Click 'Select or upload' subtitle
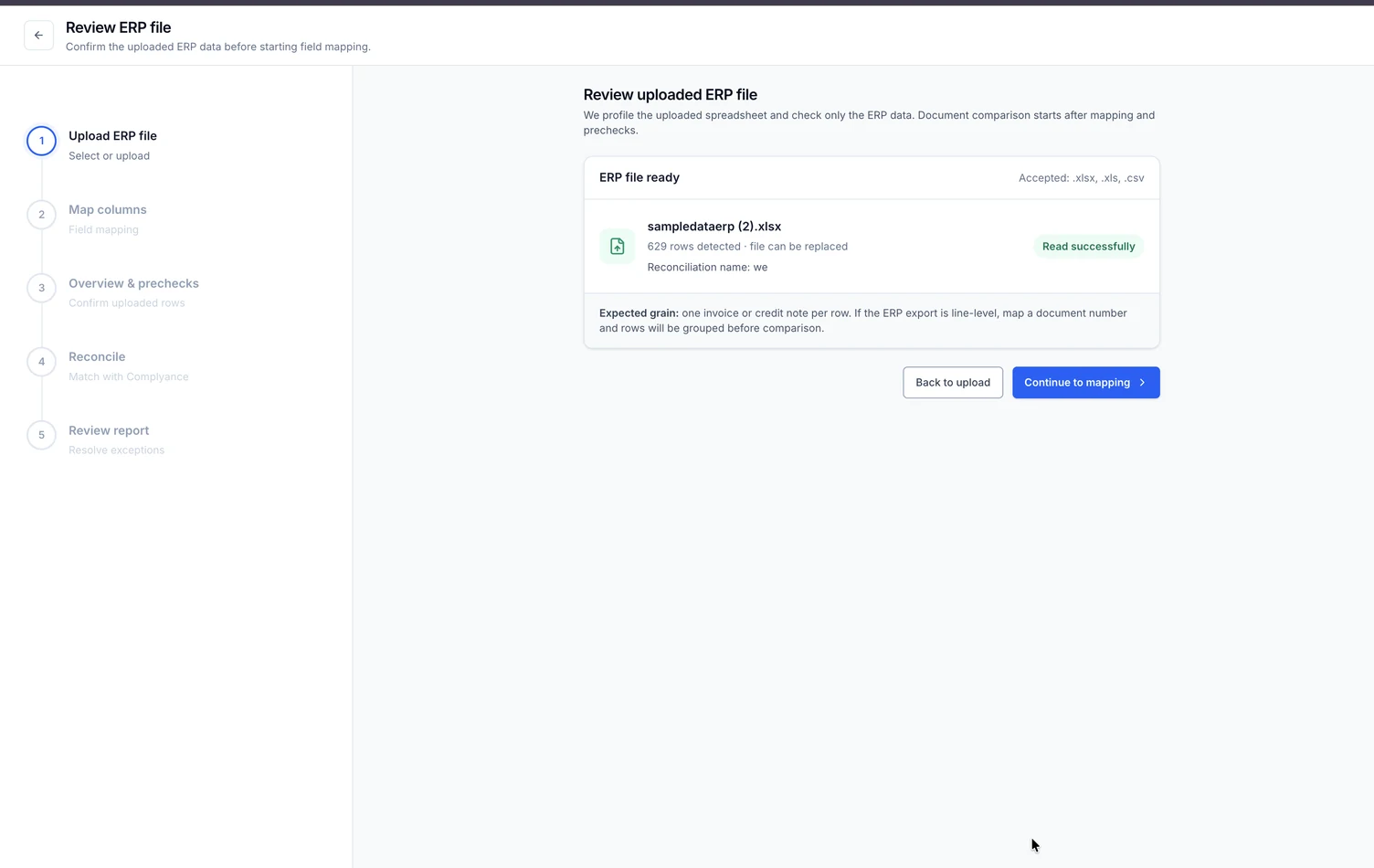1374x868 pixels. point(109,156)
